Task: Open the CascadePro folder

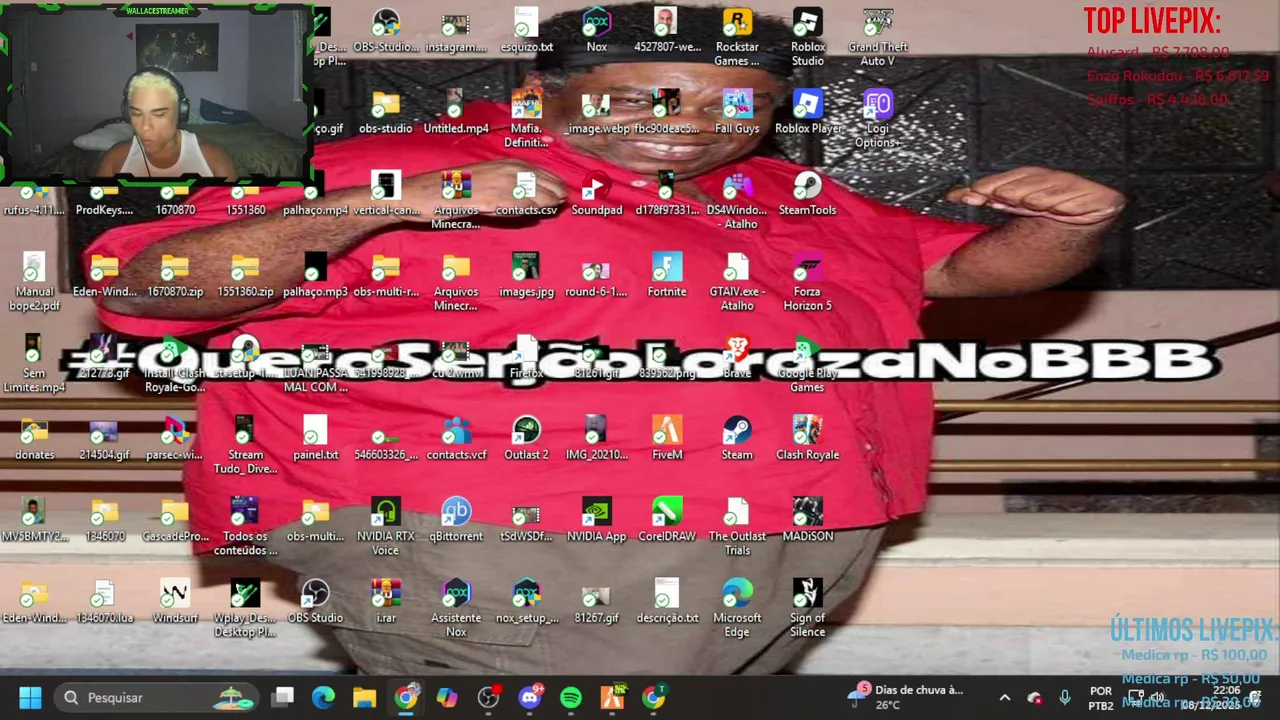Action: coord(175,520)
